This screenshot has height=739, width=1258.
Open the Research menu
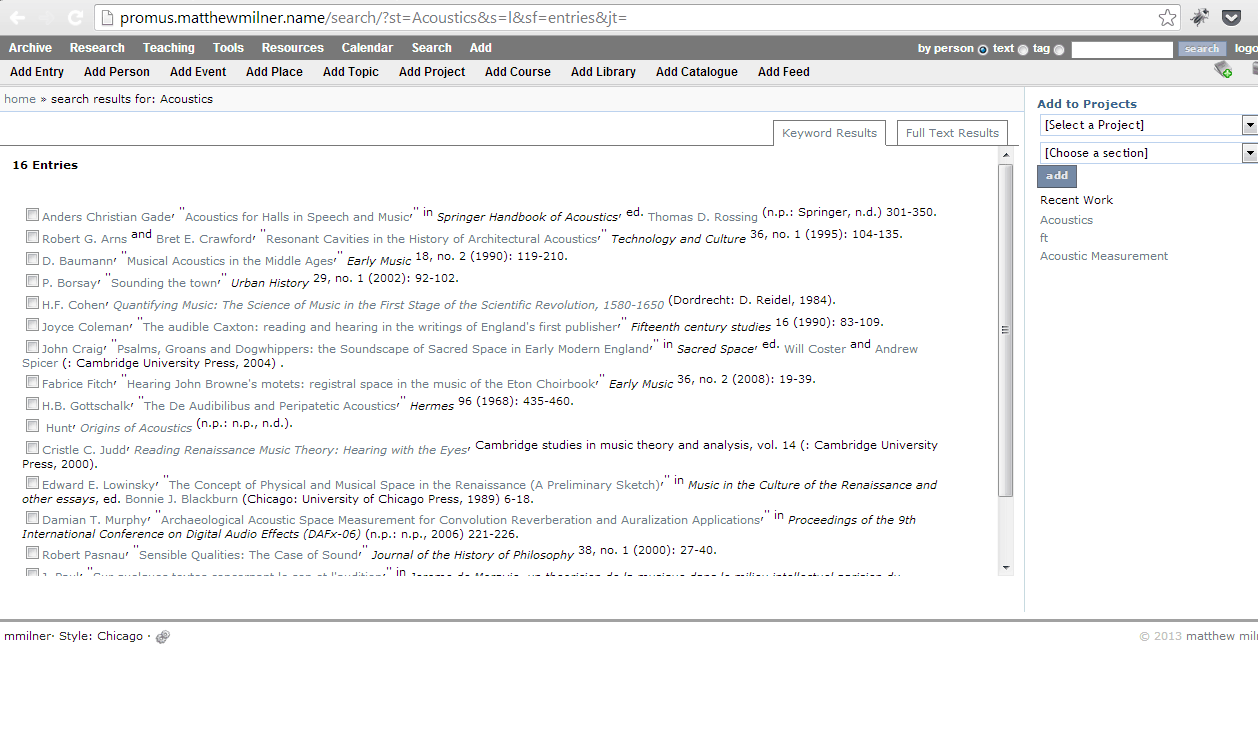pyautogui.click(x=97, y=48)
